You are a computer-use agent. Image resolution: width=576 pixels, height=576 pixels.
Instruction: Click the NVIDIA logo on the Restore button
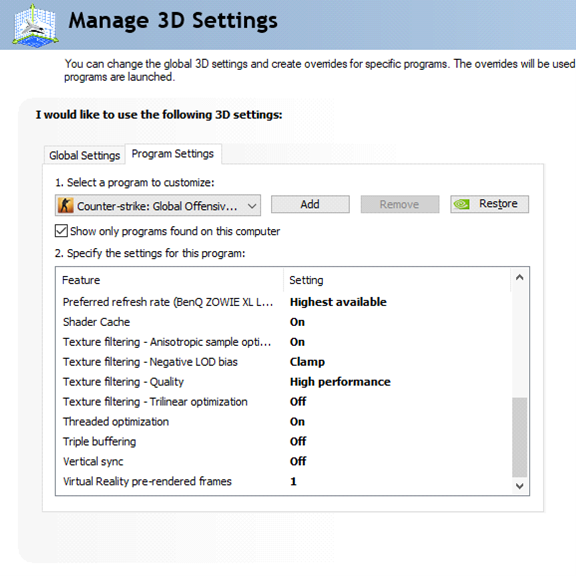tap(462, 204)
